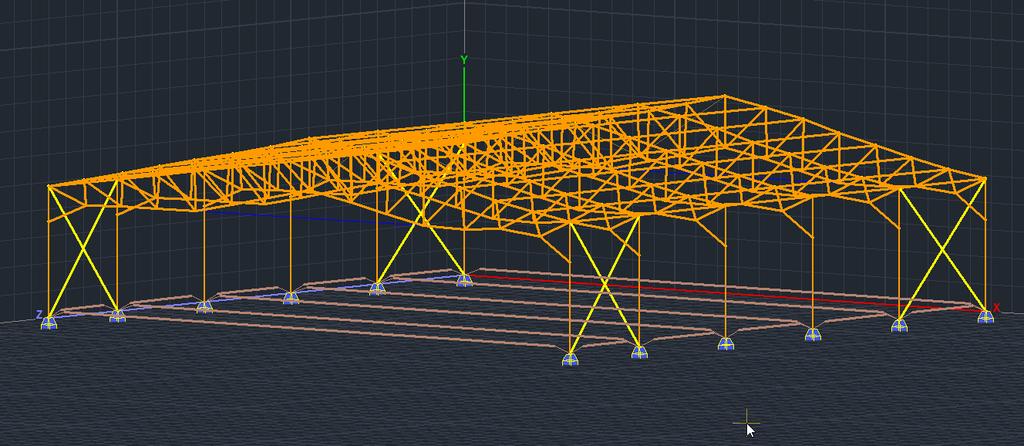Click the green Y axis line above the roof
The height and width of the screenshot is (446, 1024).
pyautogui.click(x=464, y=93)
